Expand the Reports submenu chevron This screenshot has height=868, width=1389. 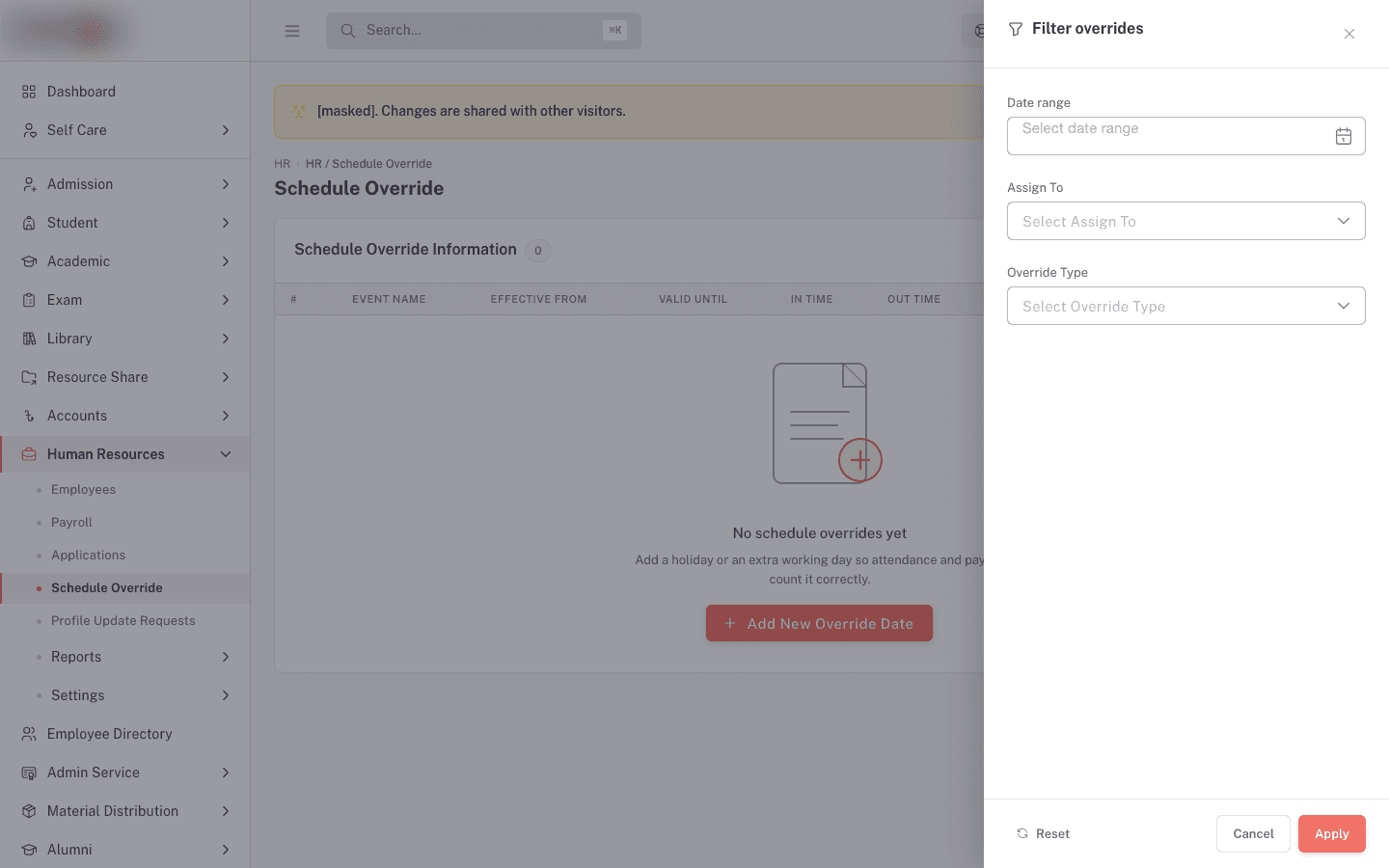point(226,657)
